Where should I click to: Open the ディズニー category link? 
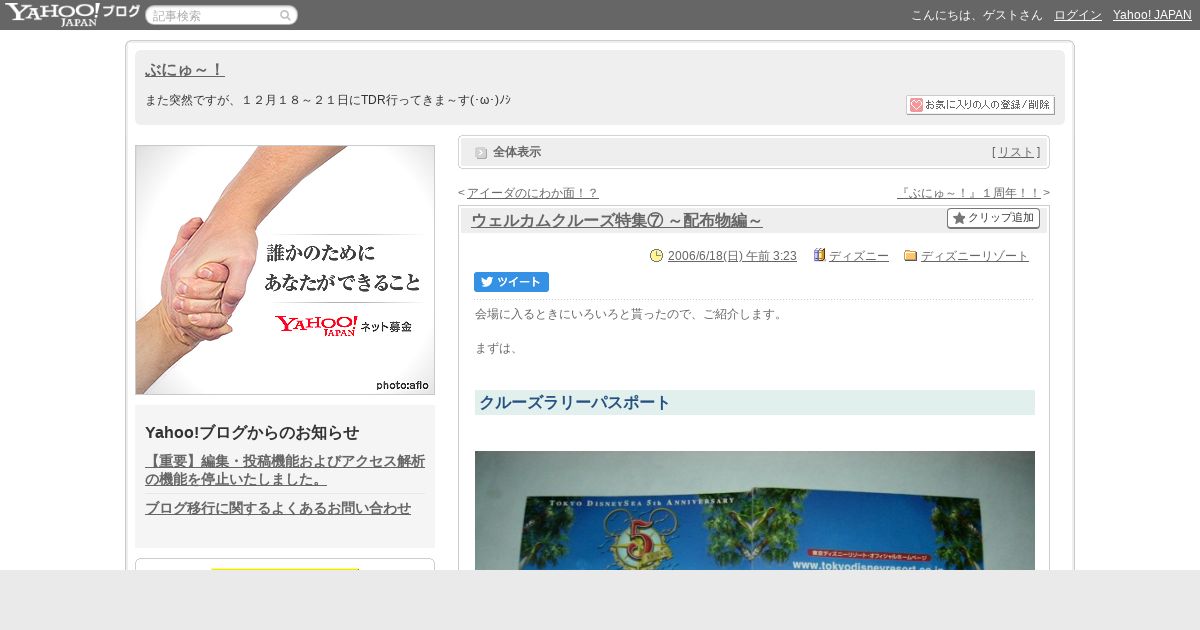click(x=859, y=256)
